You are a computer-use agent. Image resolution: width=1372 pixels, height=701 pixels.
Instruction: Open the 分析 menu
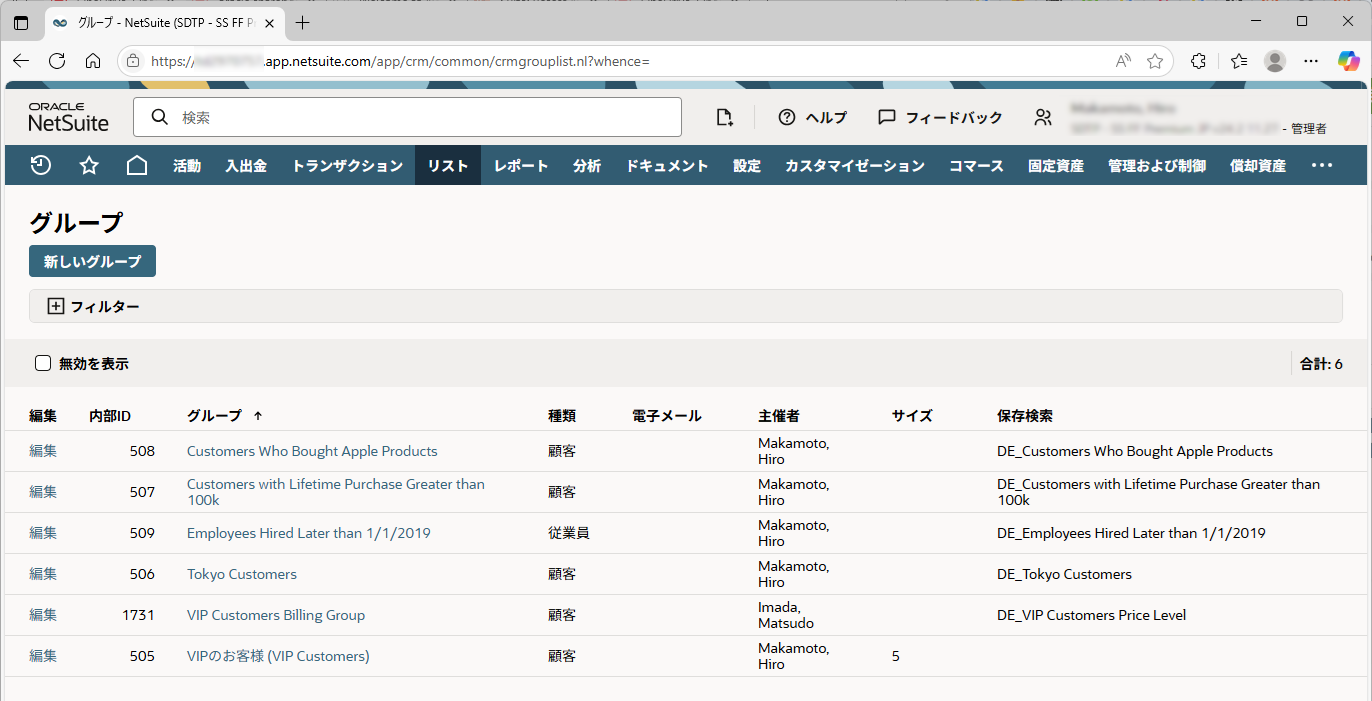click(587, 165)
